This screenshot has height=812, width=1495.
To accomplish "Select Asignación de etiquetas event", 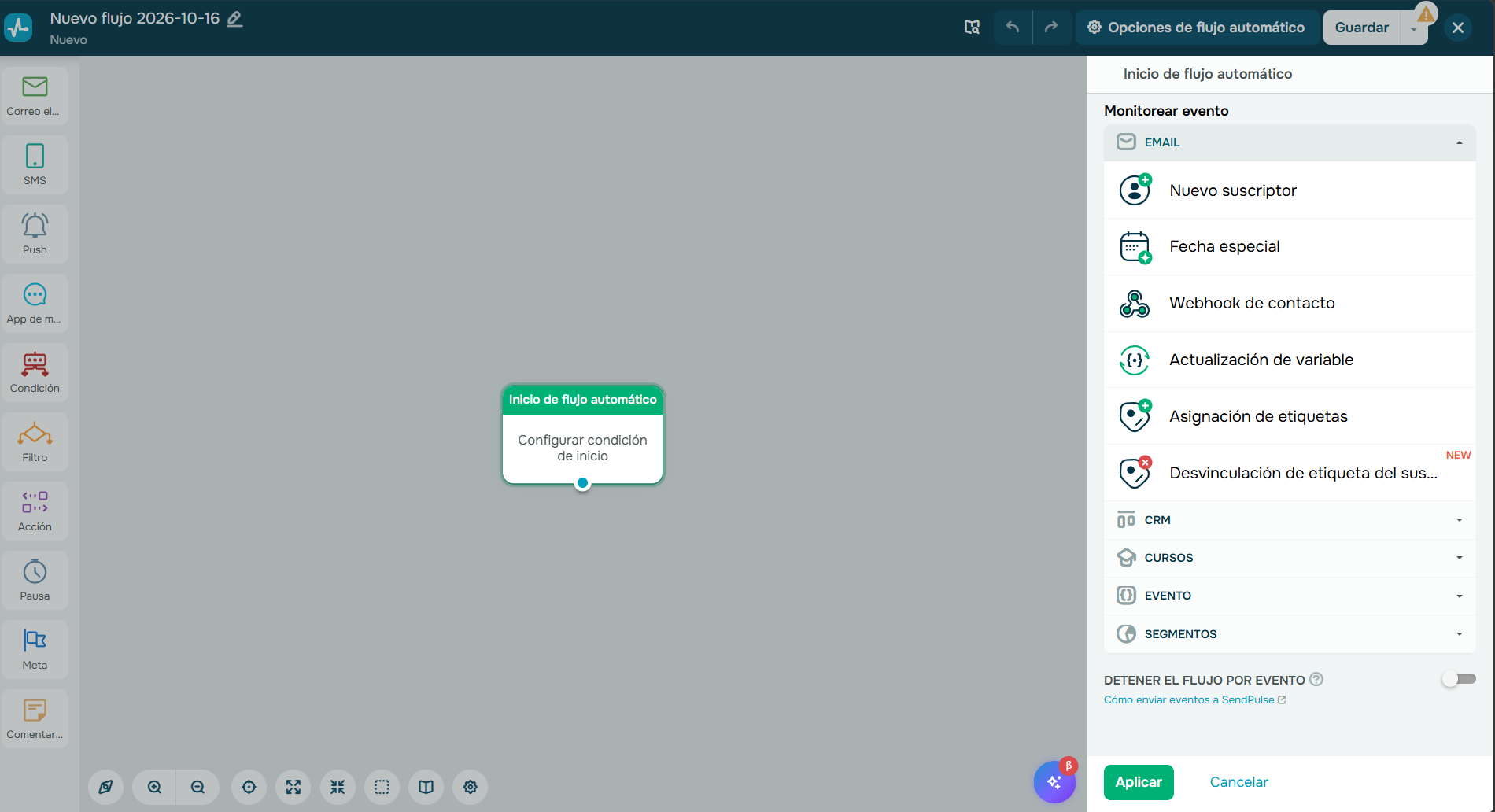I will point(1290,417).
